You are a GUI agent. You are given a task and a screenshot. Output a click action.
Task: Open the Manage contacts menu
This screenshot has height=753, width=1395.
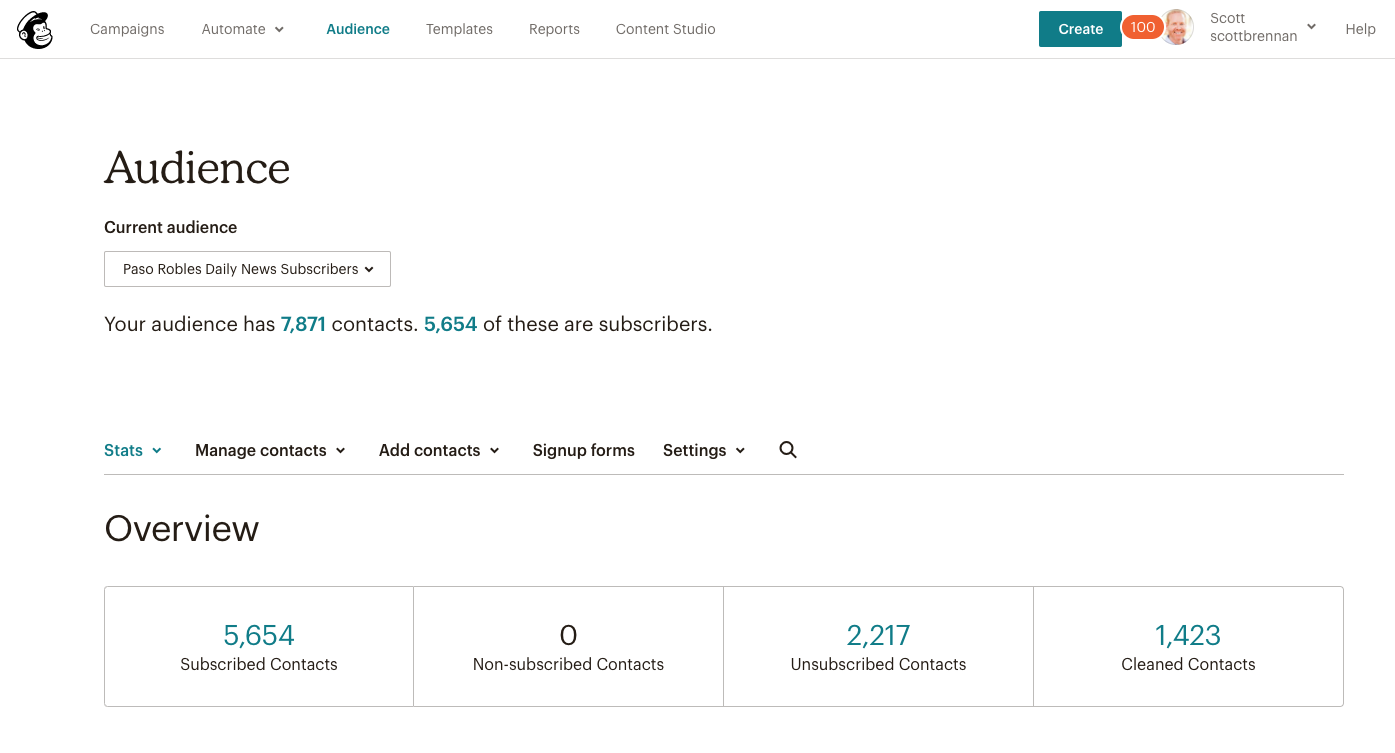270,450
